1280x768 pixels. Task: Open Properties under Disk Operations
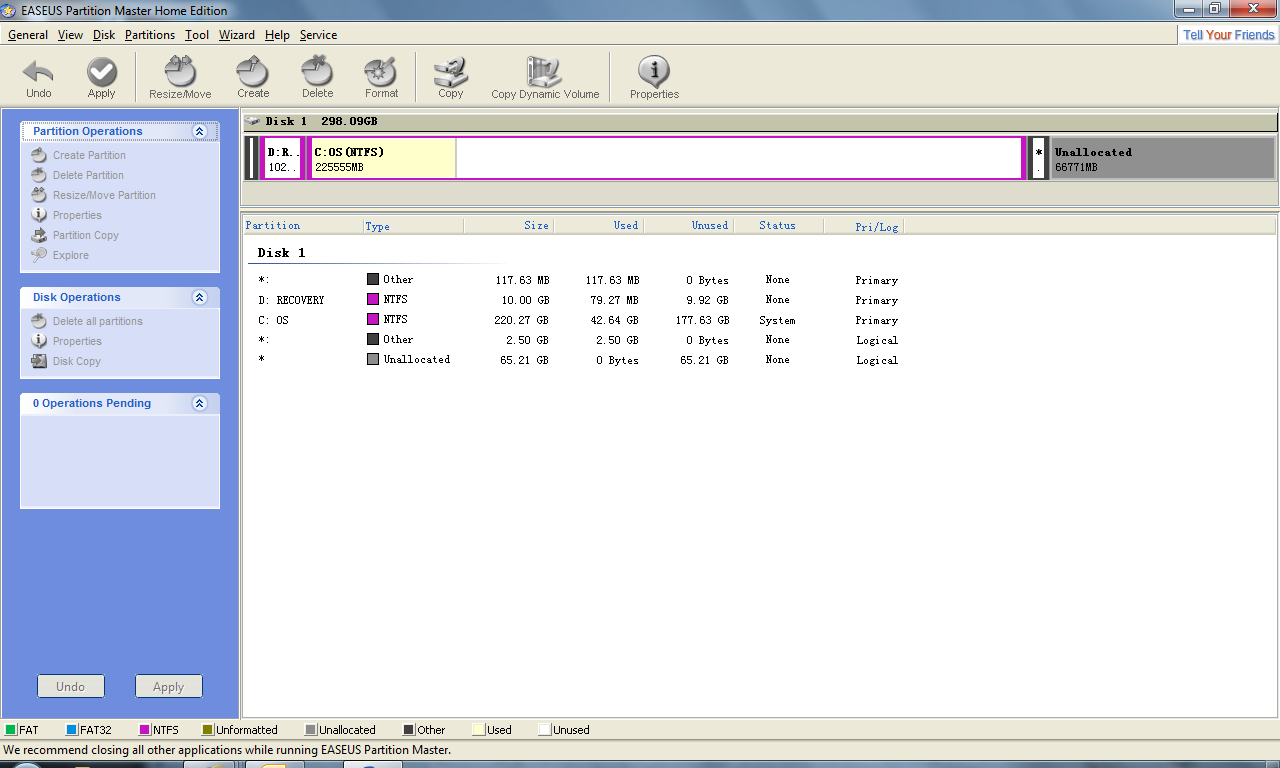[77, 342]
